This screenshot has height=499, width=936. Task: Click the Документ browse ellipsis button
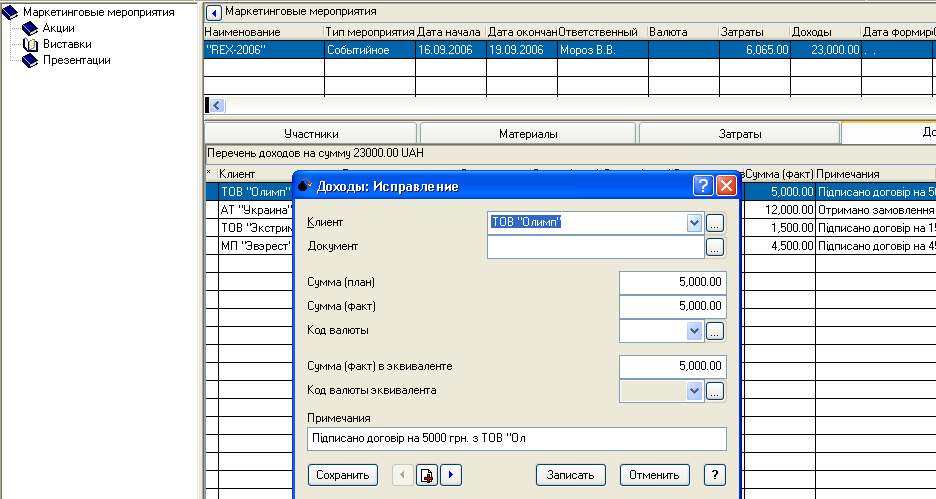(715, 247)
